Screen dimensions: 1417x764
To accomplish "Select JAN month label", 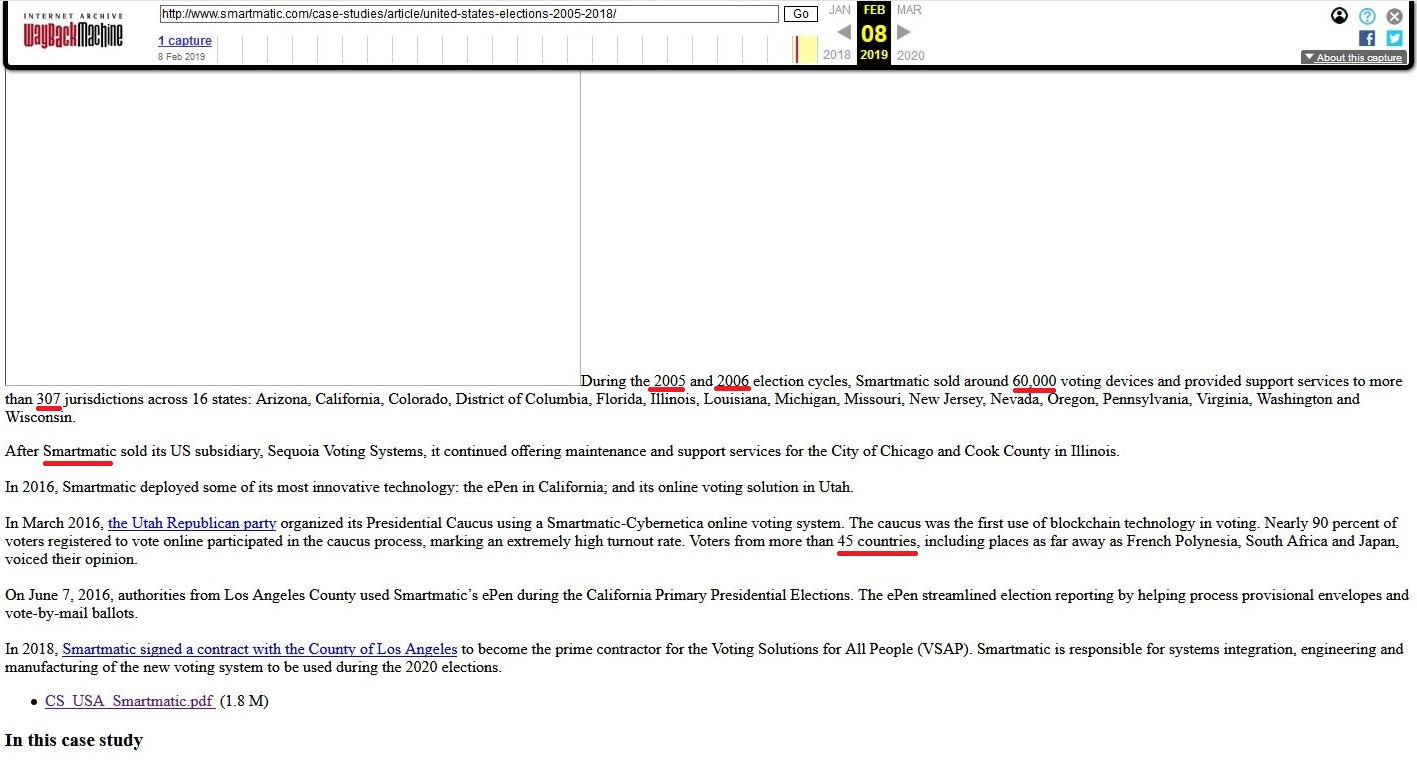I will [840, 10].
